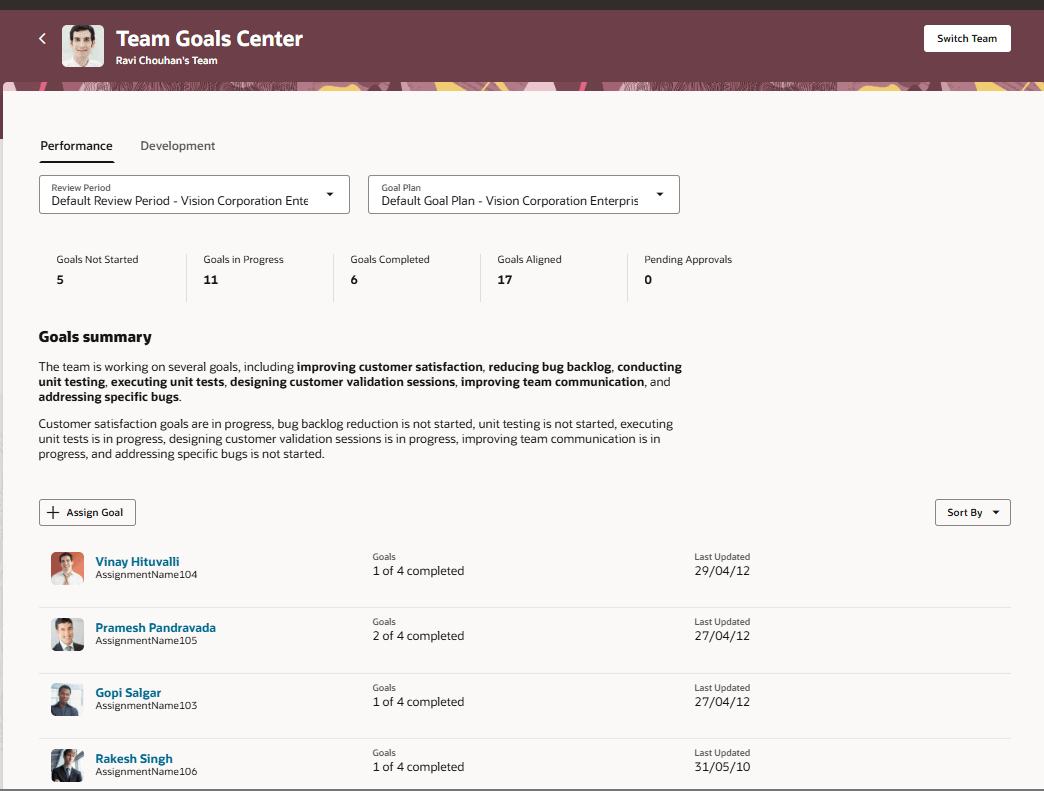
Task: Click Pramesh Pandravada's avatar image
Action: [x=66, y=633]
